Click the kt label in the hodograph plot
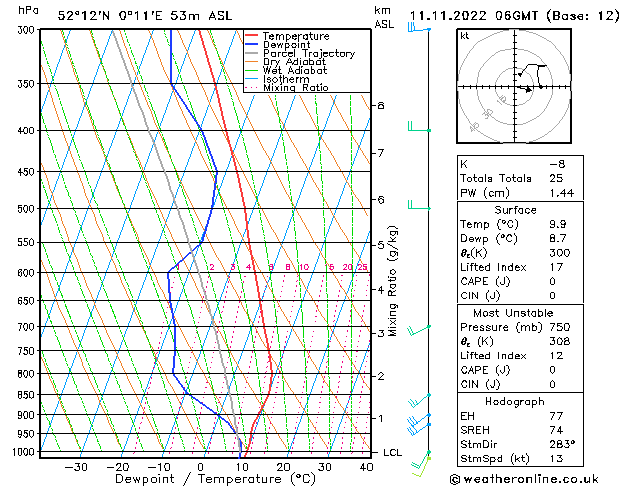Screen dimensions: 629x486 465,36
